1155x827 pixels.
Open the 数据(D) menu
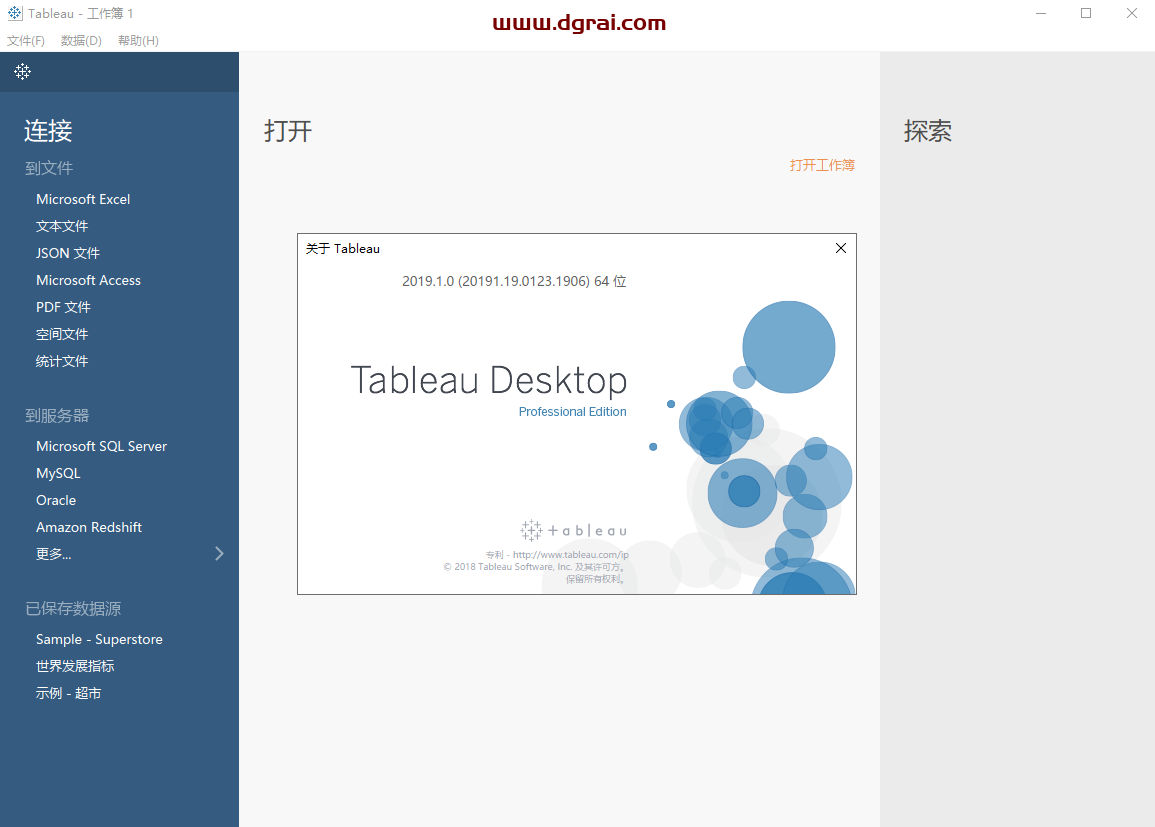click(81, 40)
